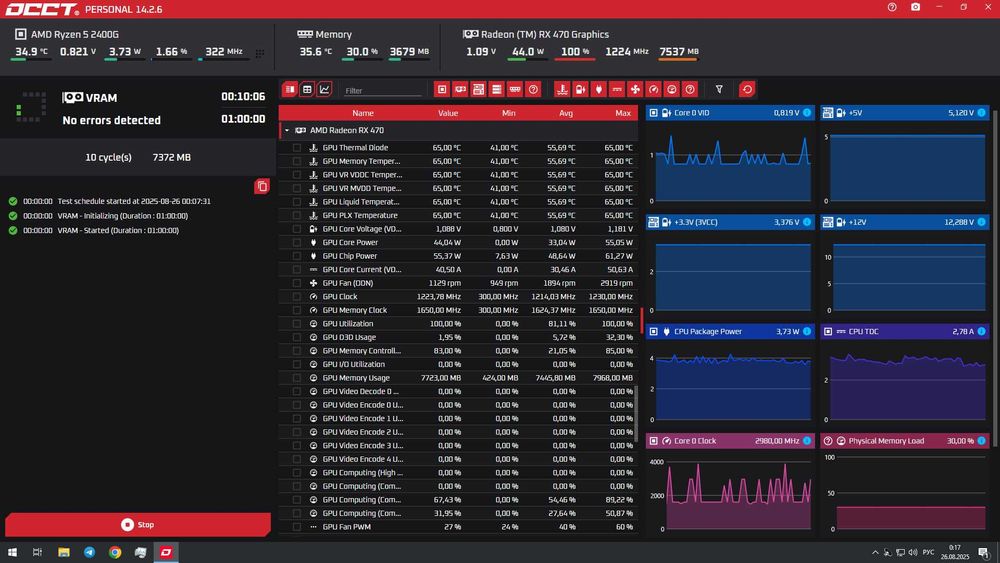Sort table by Value column
The width and height of the screenshot is (1000, 563).
tap(448, 113)
